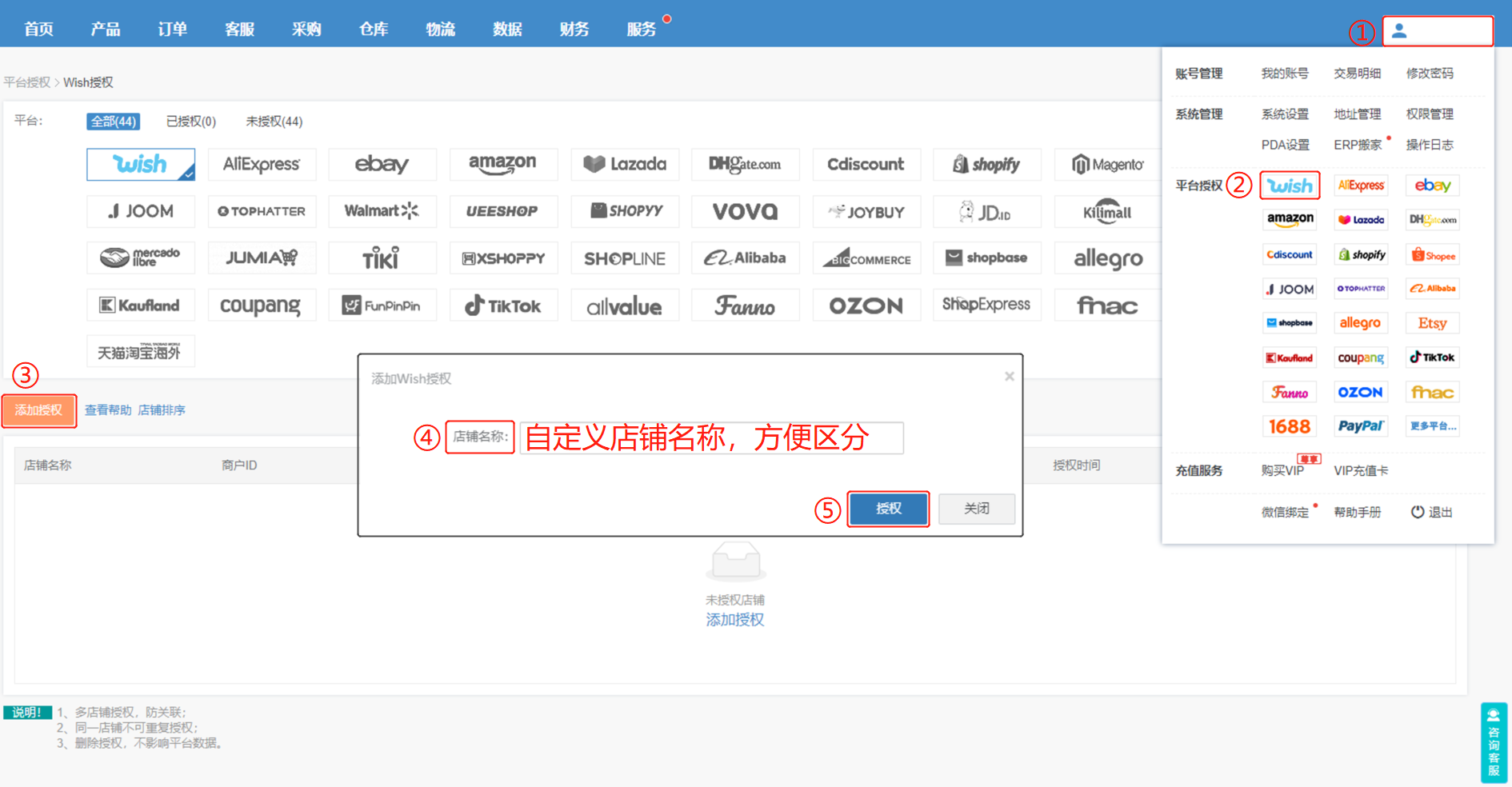1512x787 pixels.
Task: Open 帮助手册 link
Action: click(x=1358, y=512)
